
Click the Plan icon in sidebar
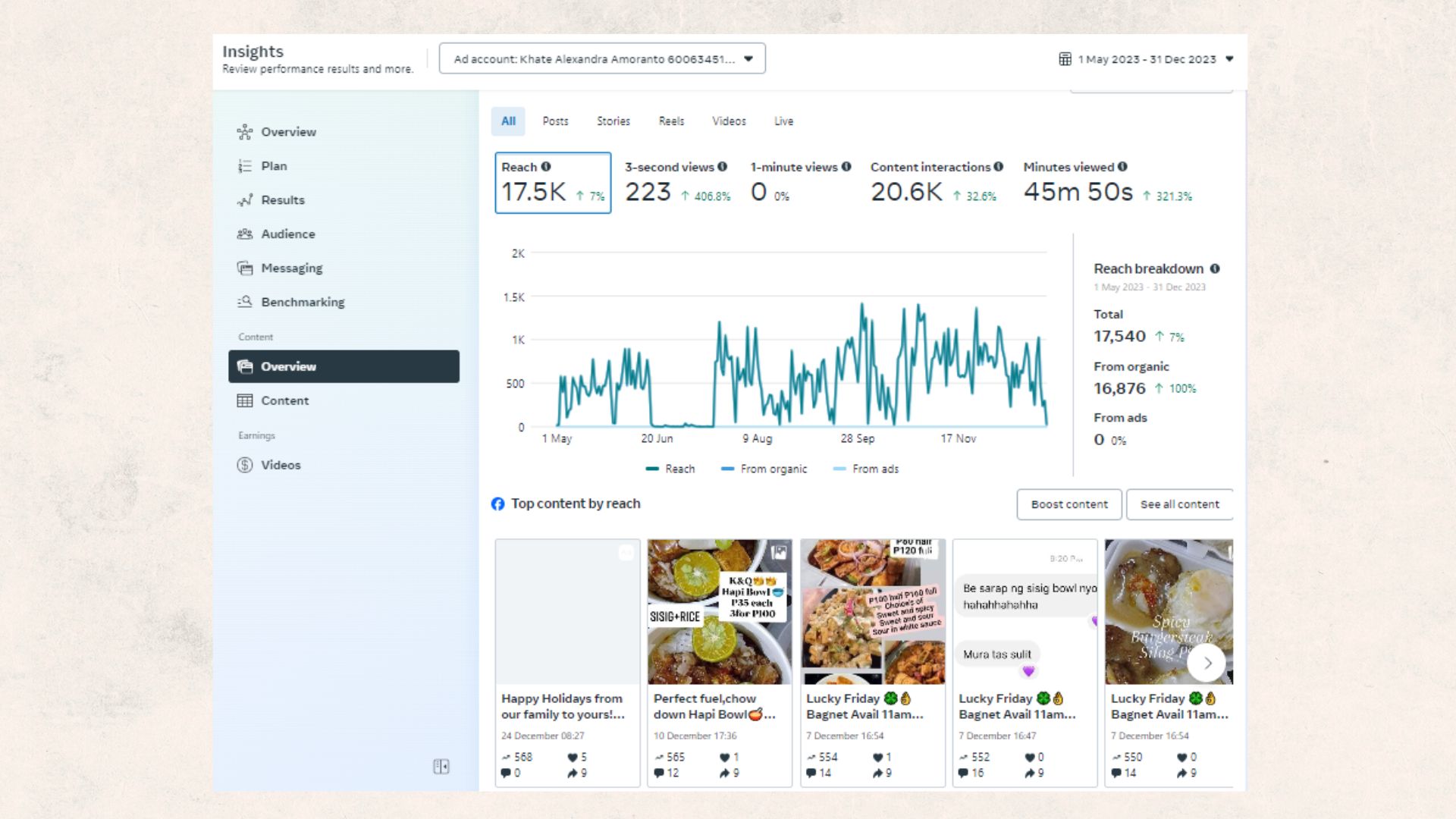point(244,166)
